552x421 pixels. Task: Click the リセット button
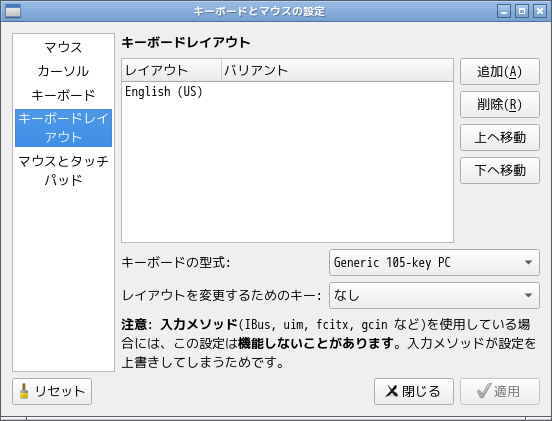(x=52, y=391)
